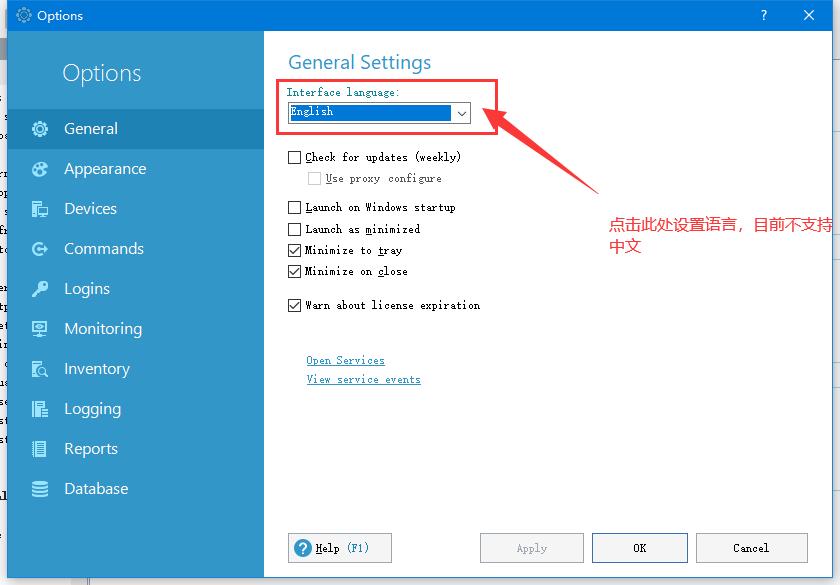Click the Help (F1) button
Viewport: 840px width, 585px height.
pyautogui.click(x=339, y=547)
